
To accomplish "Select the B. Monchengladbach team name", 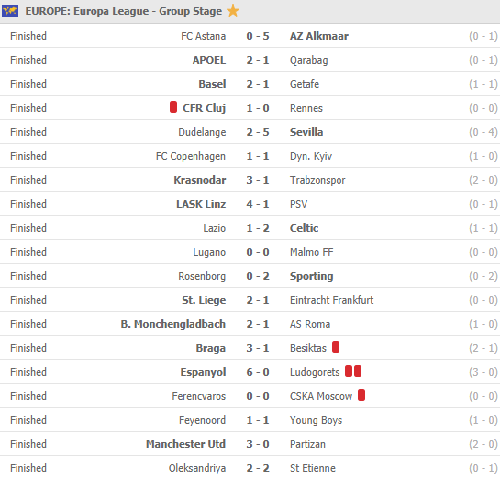I will [173, 324].
